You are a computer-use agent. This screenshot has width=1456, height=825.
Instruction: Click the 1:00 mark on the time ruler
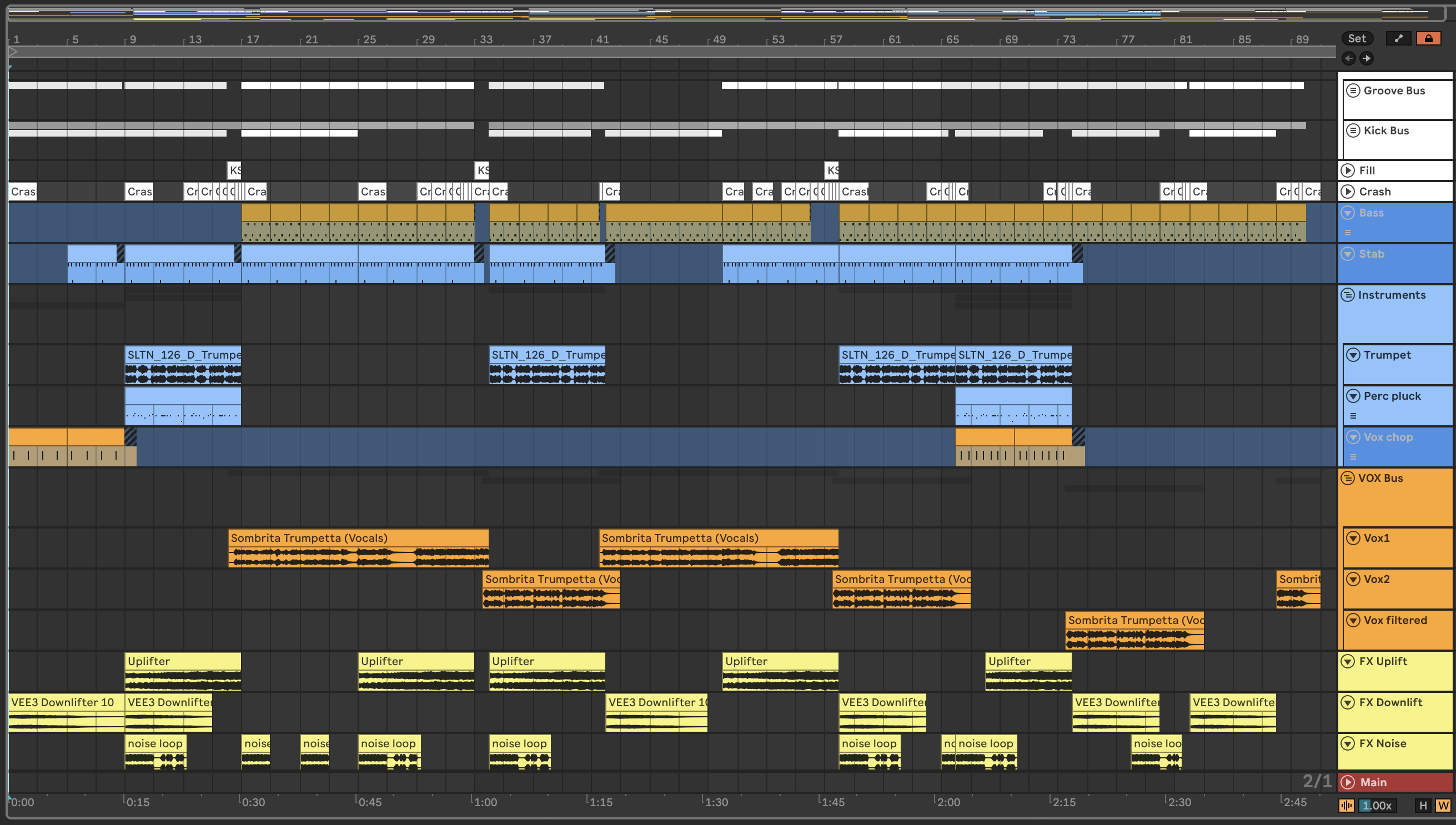point(485,802)
